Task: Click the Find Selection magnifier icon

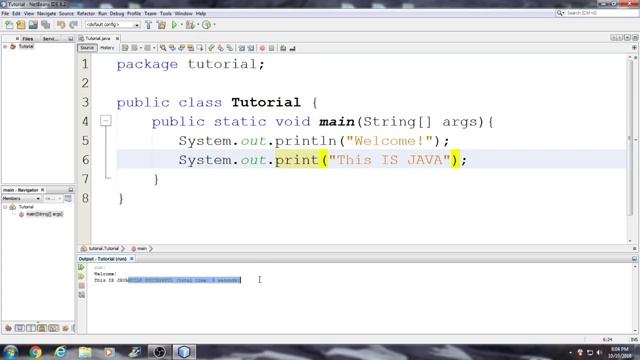Action: (x=163, y=48)
